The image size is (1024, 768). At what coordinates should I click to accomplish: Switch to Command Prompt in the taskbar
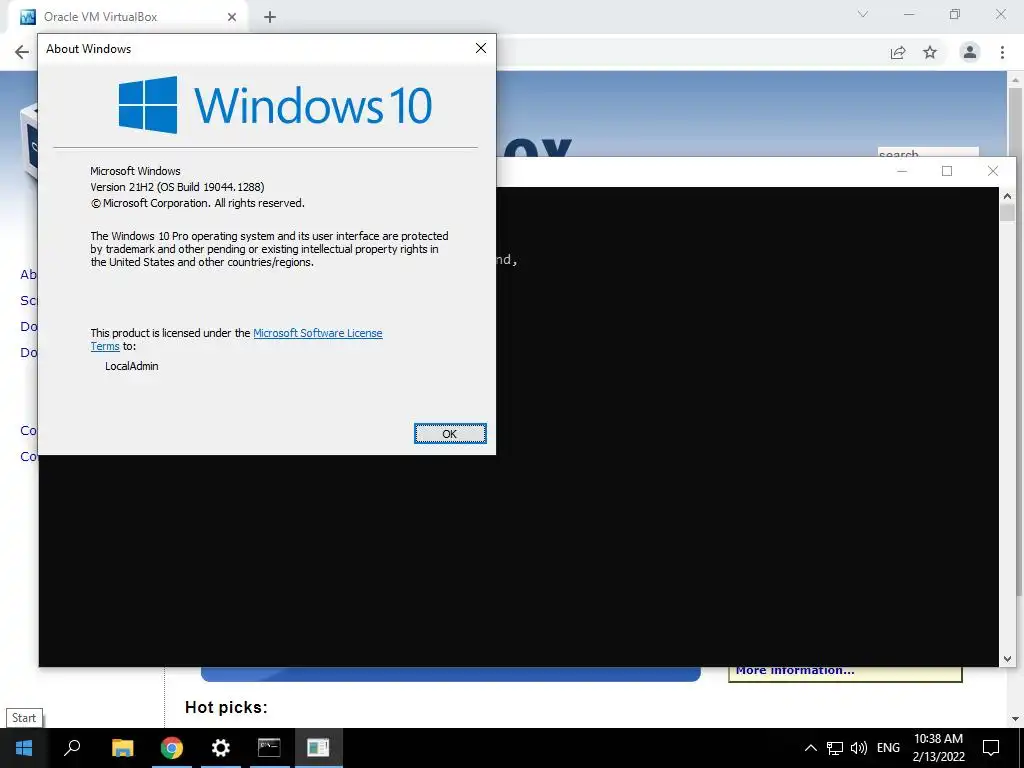pyautogui.click(x=269, y=748)
